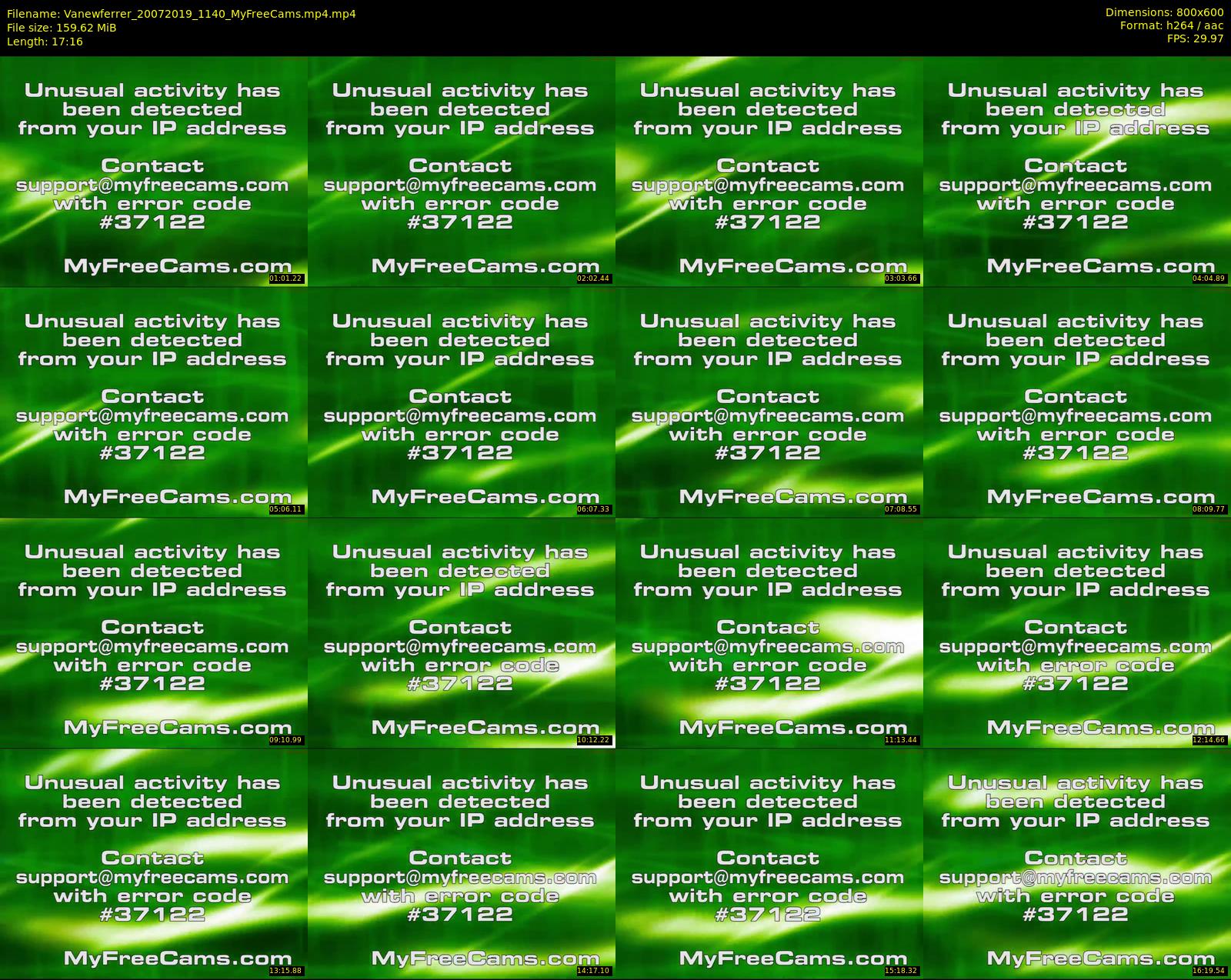
Task: Open the thumbnail stamped 06:07.33
Action: coord(462,402)
